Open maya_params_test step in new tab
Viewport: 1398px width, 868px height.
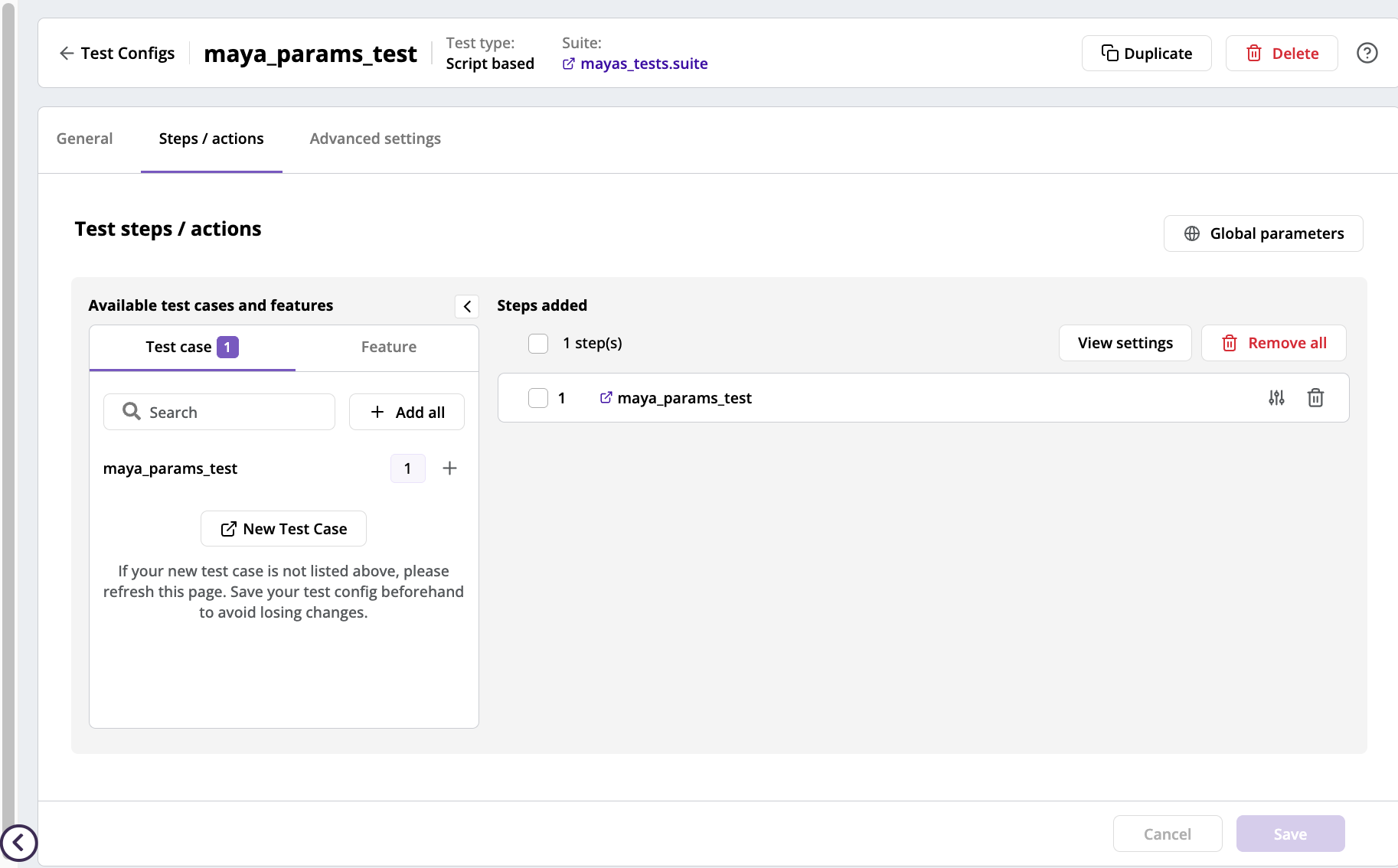click(x=607, y=397)
